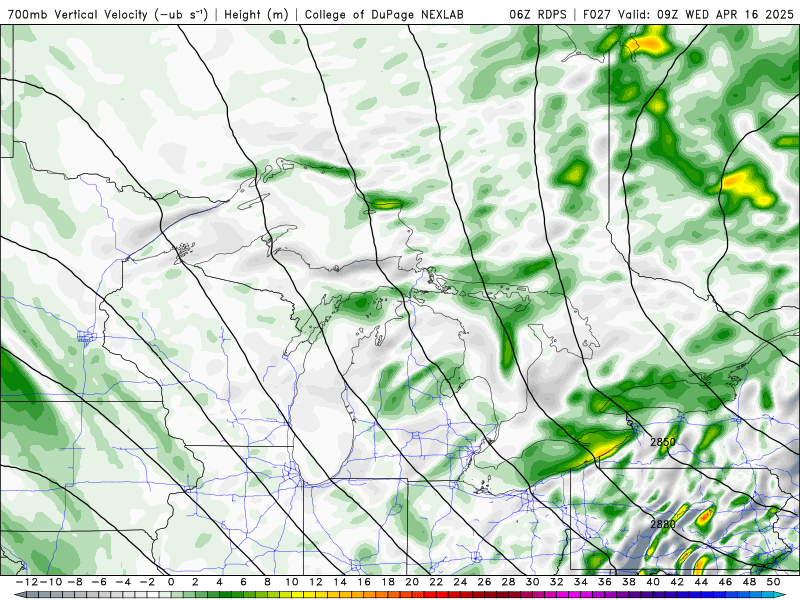Click the '−8' value on color scale
The width and height of the screenshot is (800, 600).
[x=74, y=582]
